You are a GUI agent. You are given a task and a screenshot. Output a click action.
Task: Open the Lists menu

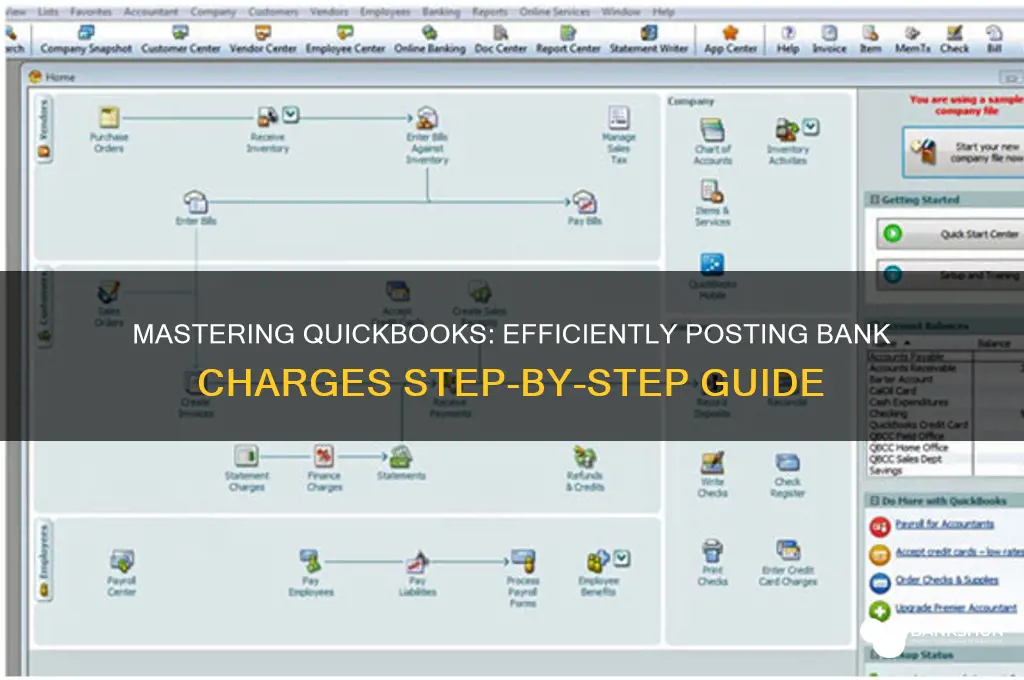[x=48, y=12]
